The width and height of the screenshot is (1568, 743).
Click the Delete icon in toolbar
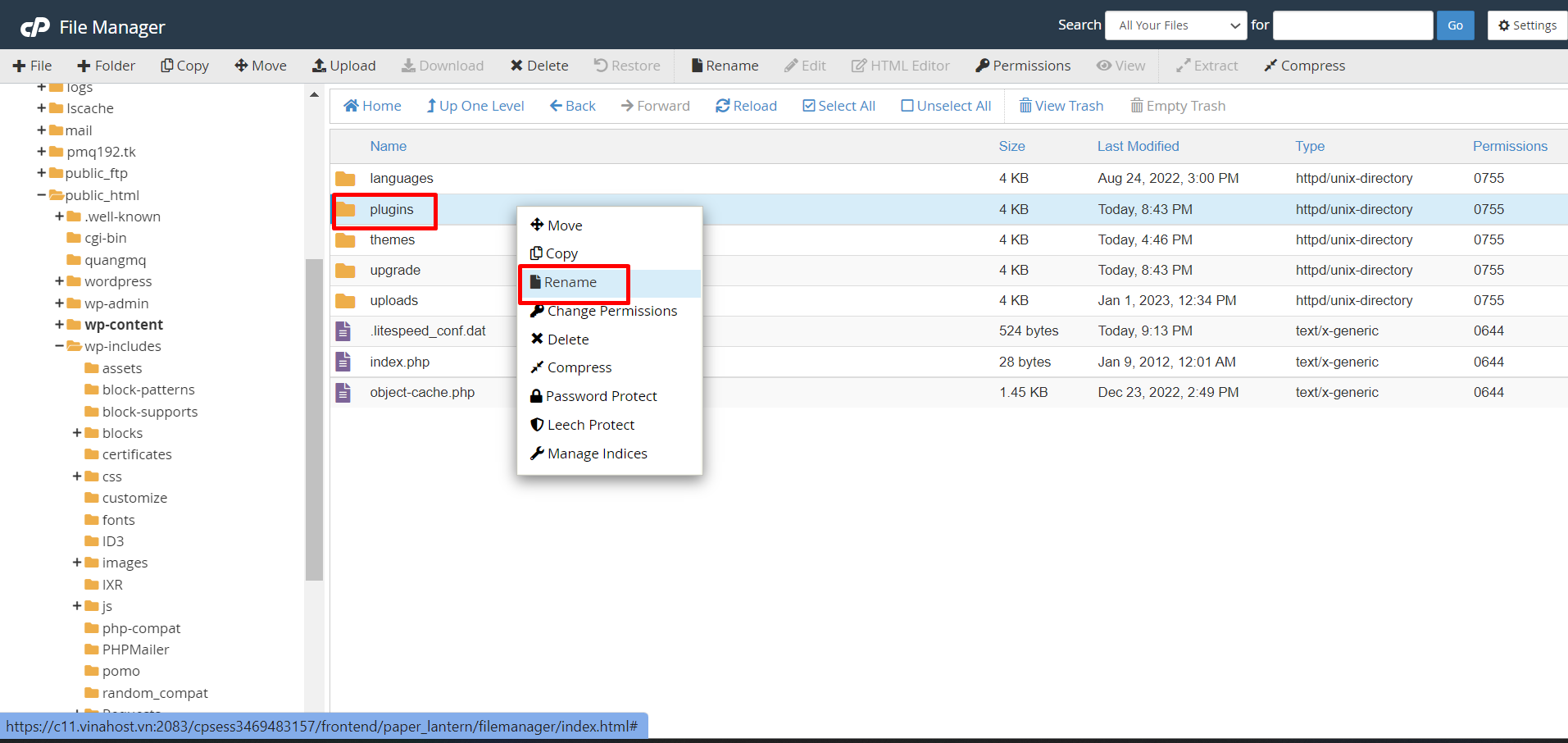tap(539, 66)
